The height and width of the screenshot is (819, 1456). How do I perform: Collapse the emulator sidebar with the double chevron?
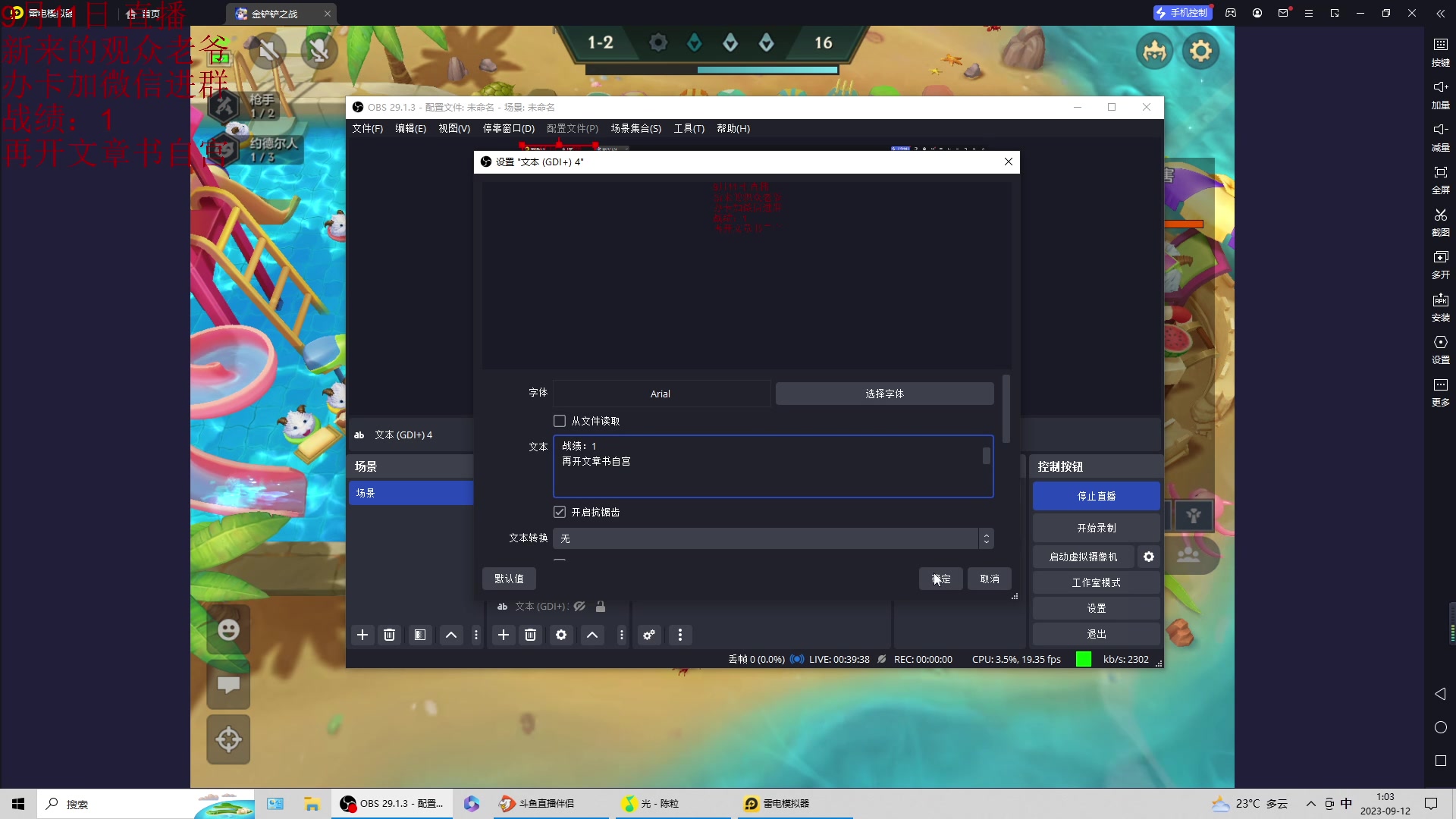click(x=1440, y=13)
